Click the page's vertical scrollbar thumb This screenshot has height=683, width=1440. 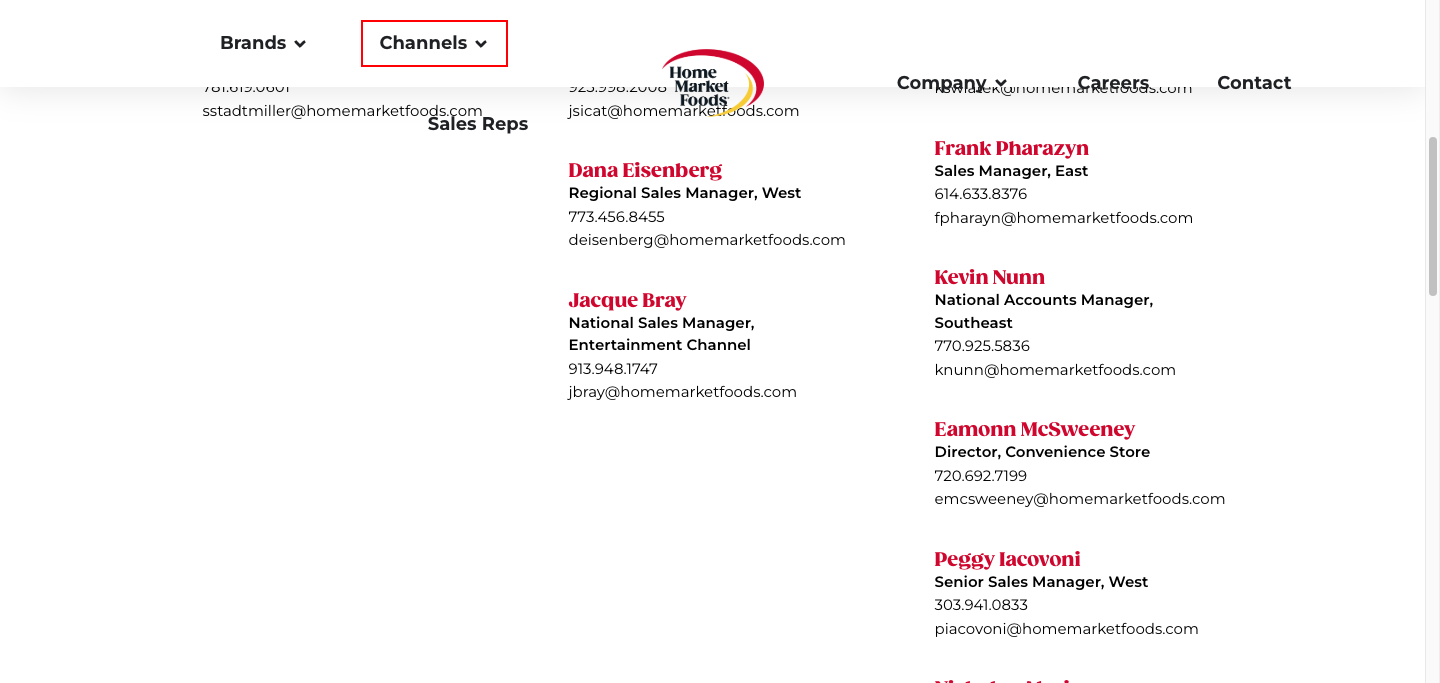[x=1432, y=215]
